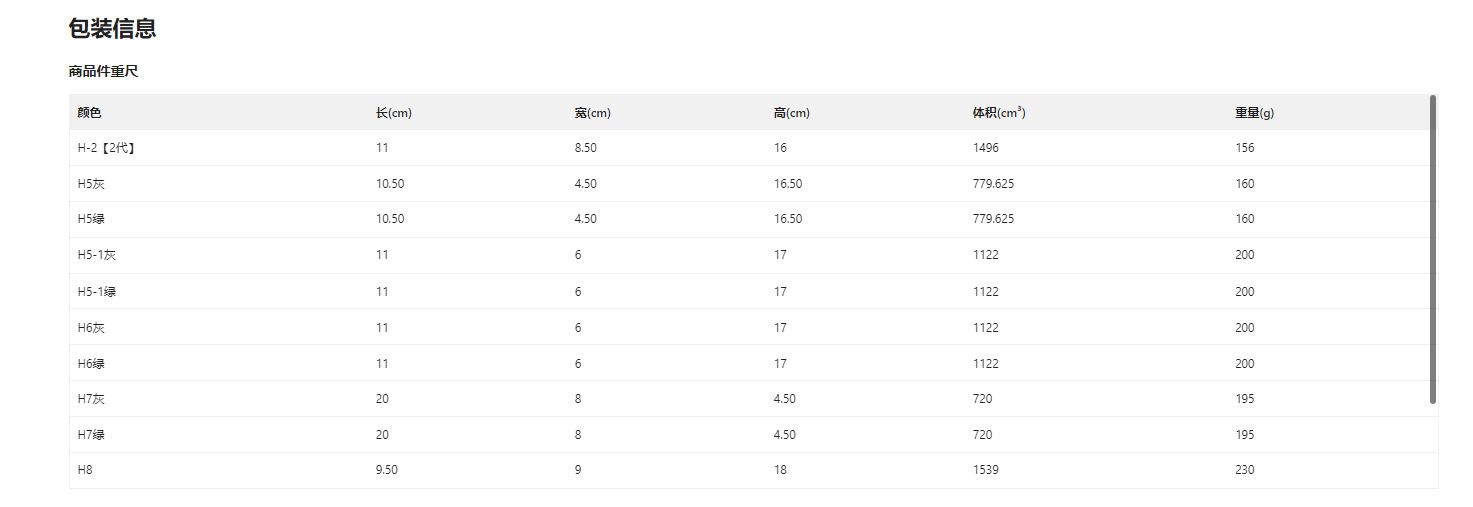Select the H7绿 row label
1473x507 pixels.
(x=91, y=435)
